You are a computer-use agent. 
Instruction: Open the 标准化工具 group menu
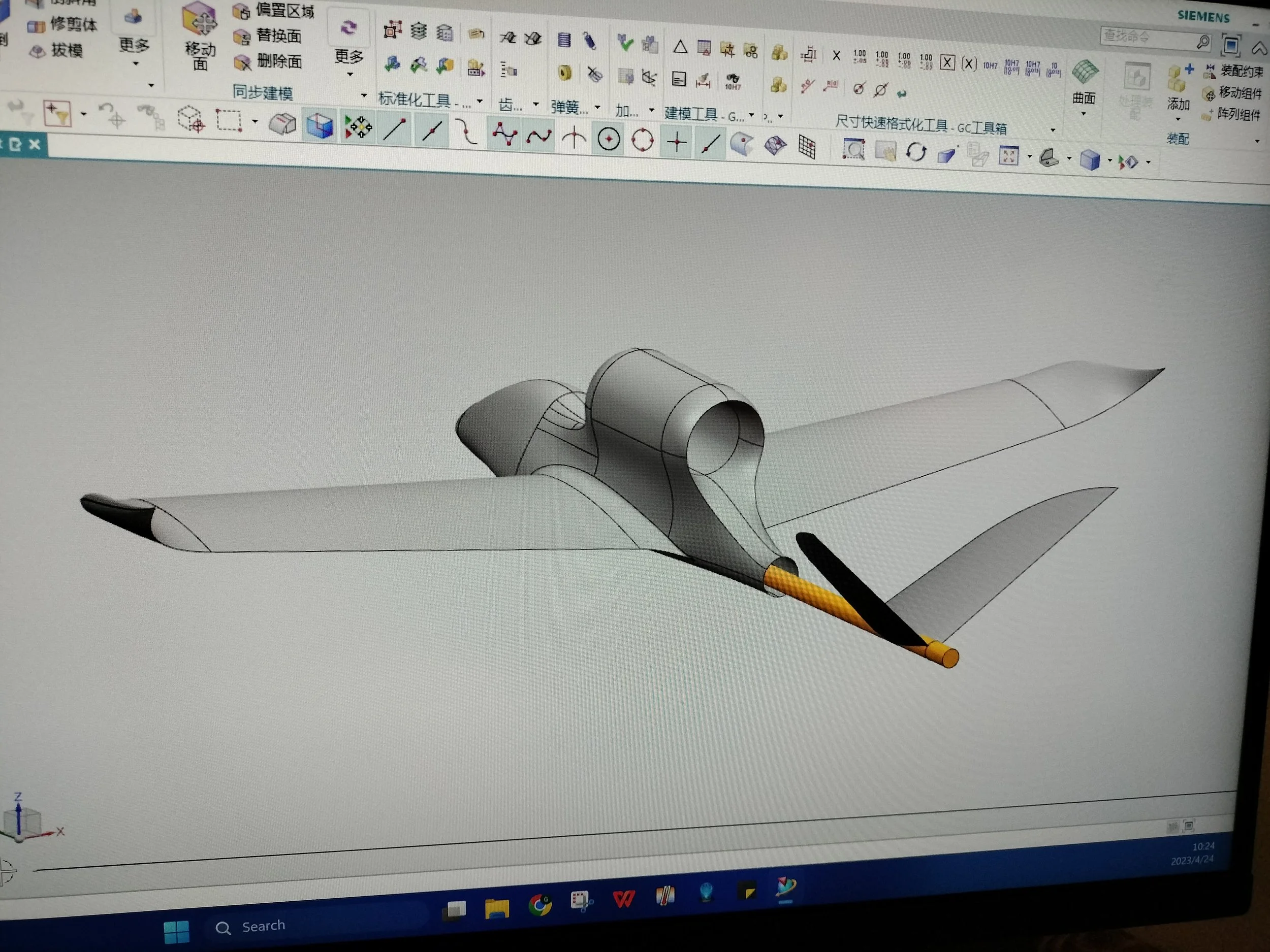tap(480, 102)
